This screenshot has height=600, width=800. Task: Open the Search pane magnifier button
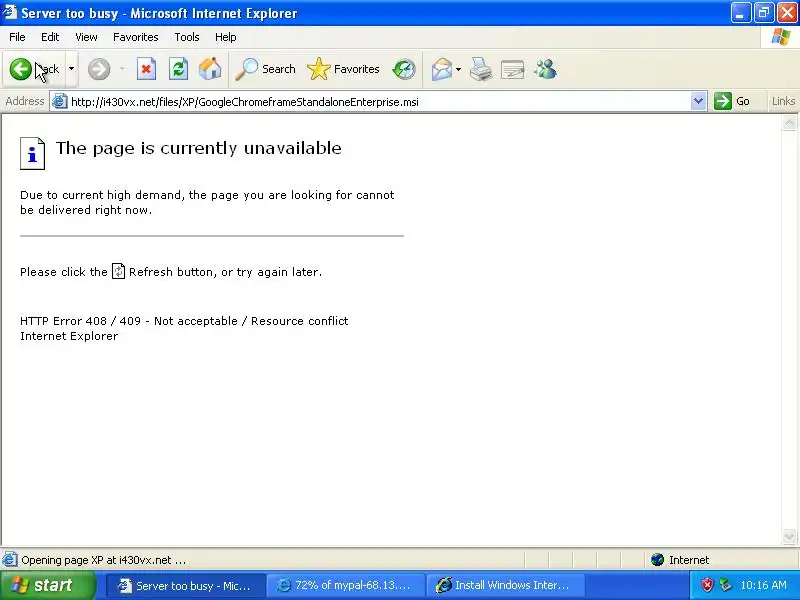pyautogui.click(x=265, y=69)
